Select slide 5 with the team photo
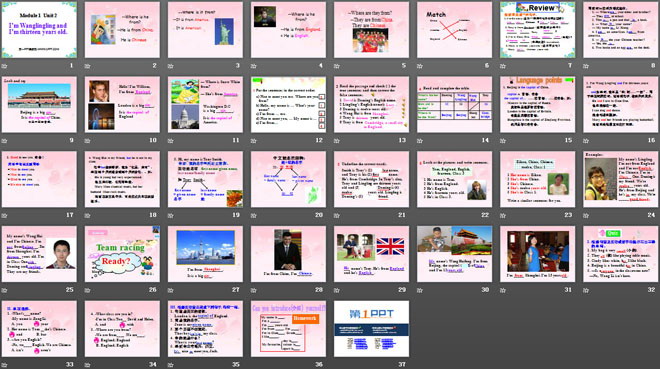The image size is (660, 369). 372,30
